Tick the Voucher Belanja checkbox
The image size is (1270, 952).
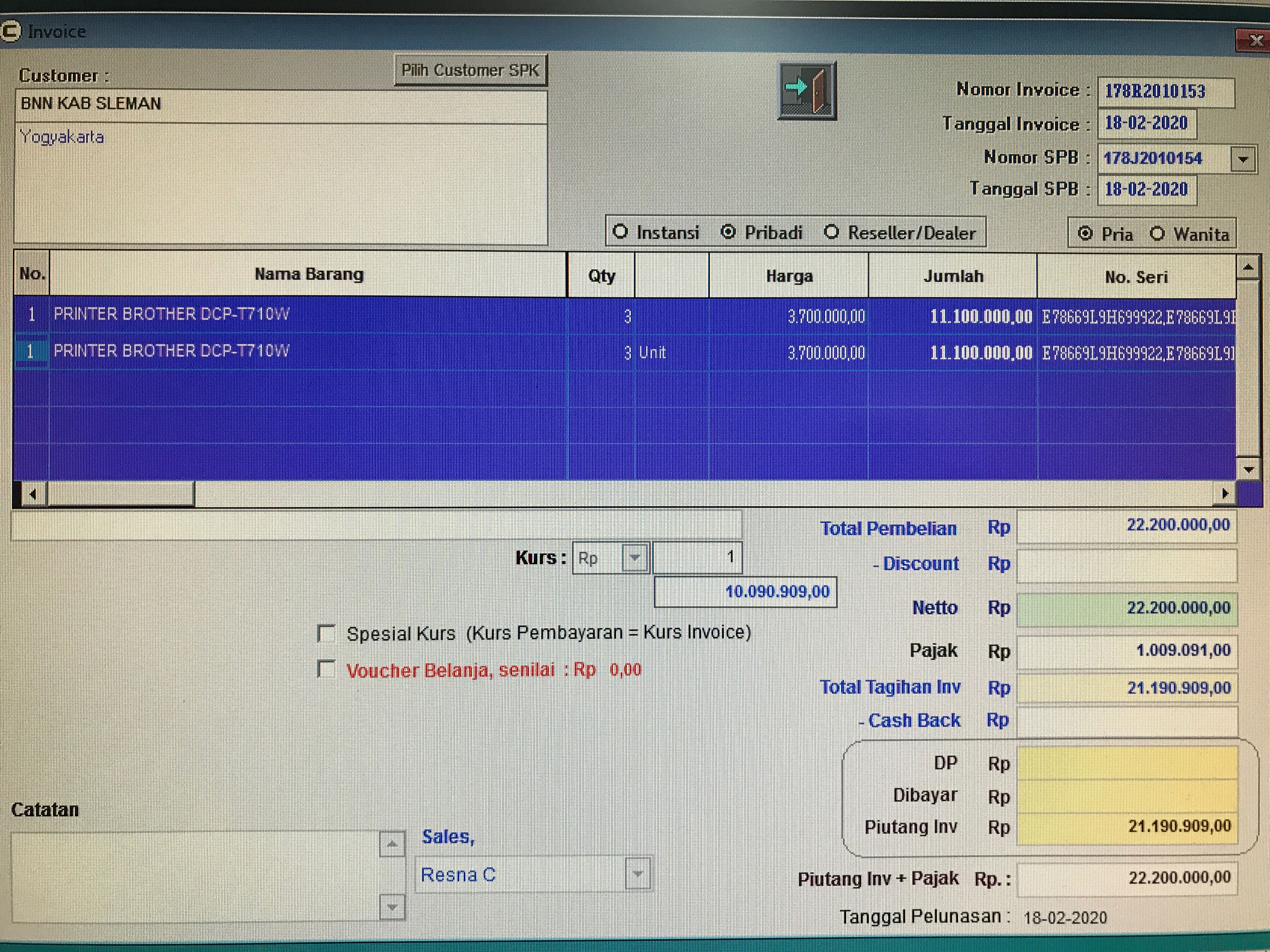(326, 669)
